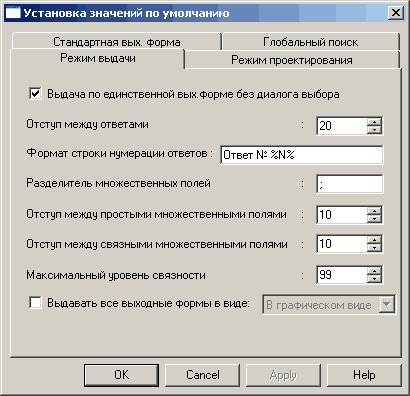Click the window icon in title bar
The width and height of the screenshot is (410, 396).
point(13,13)
